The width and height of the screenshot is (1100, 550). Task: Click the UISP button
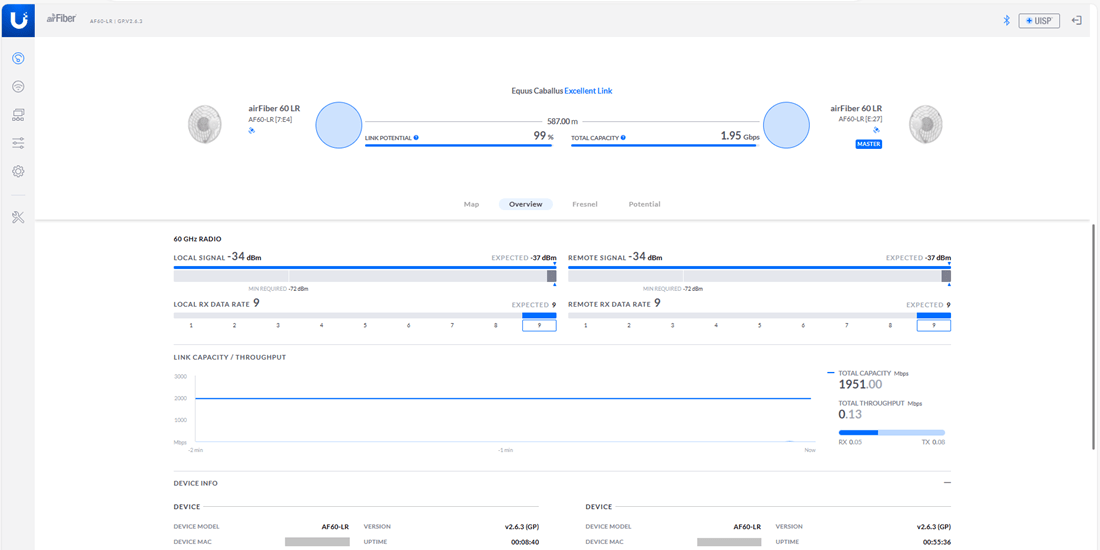1039,20
